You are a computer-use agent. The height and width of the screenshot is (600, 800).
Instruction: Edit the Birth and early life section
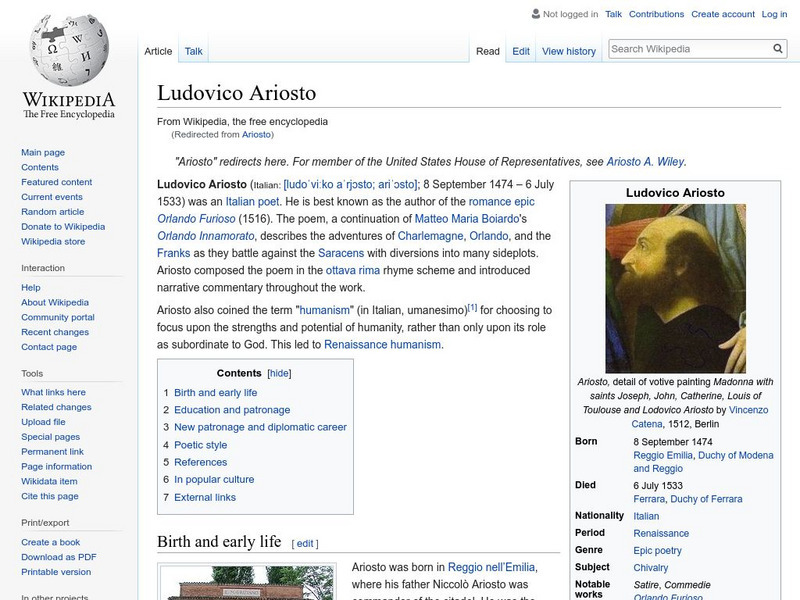[307, 542]
